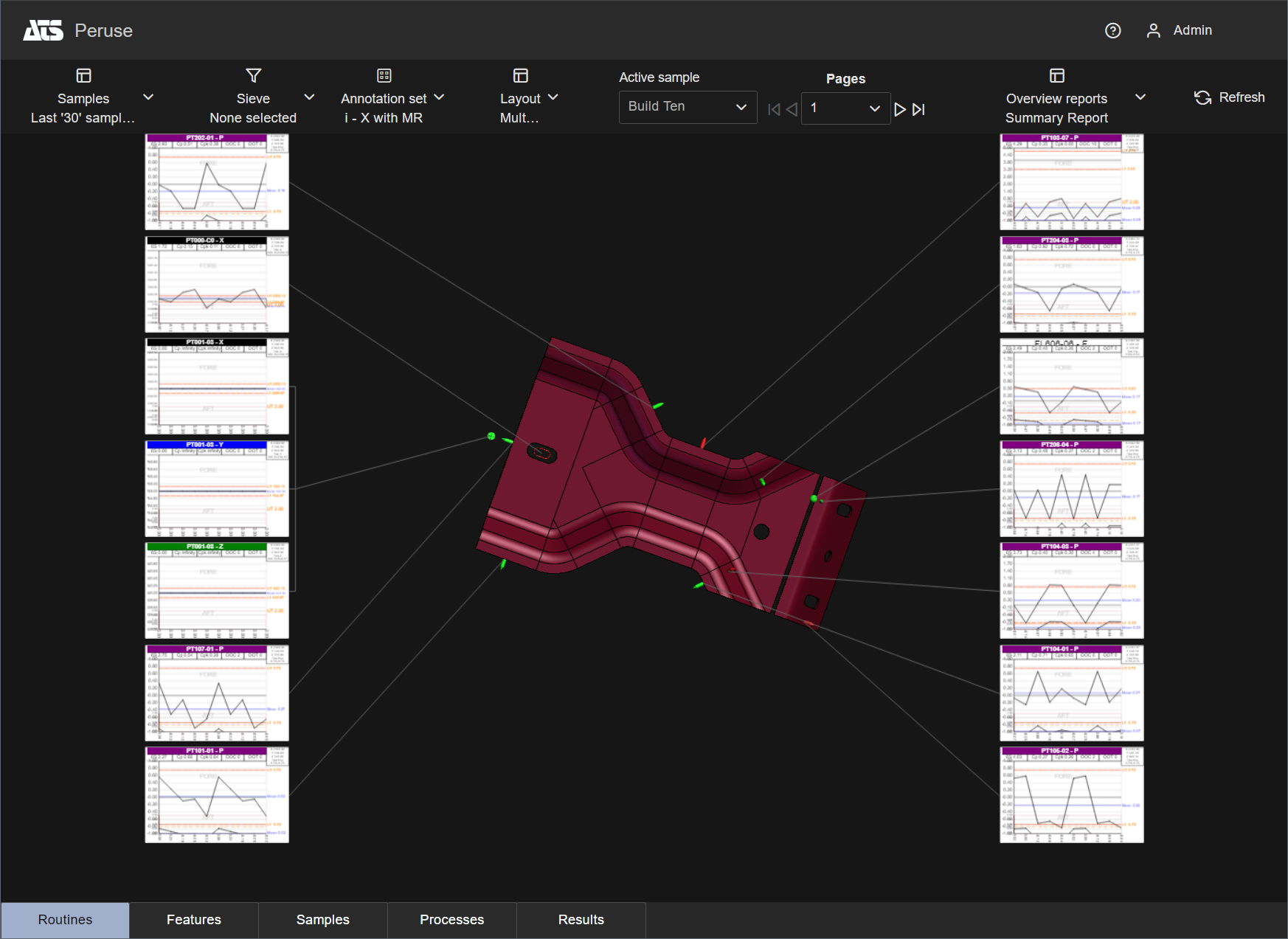Image resolution: width=1288 pixels, height=939 pixels.
Task: Click the help question mark icon
Action: [x=1112, y=30]
